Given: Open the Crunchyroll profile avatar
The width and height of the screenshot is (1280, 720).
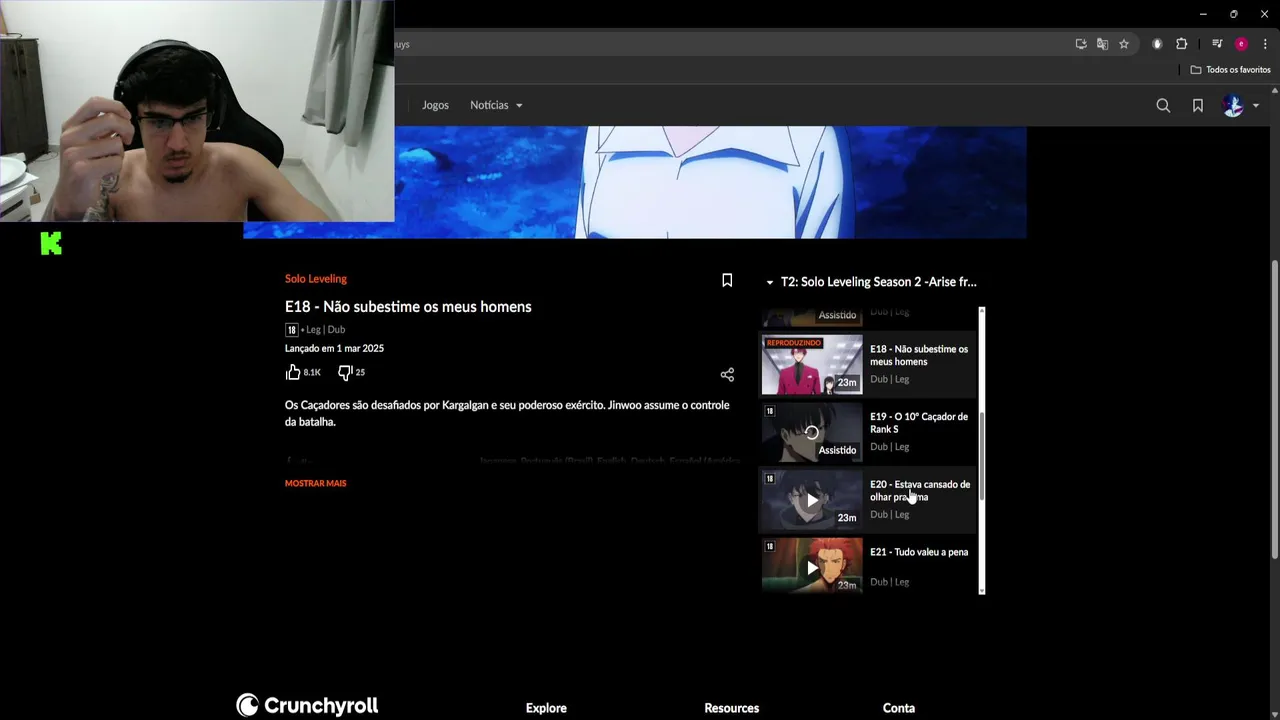Looking at the screenshot, I should pyautogui.click(x=1233, y=105).
